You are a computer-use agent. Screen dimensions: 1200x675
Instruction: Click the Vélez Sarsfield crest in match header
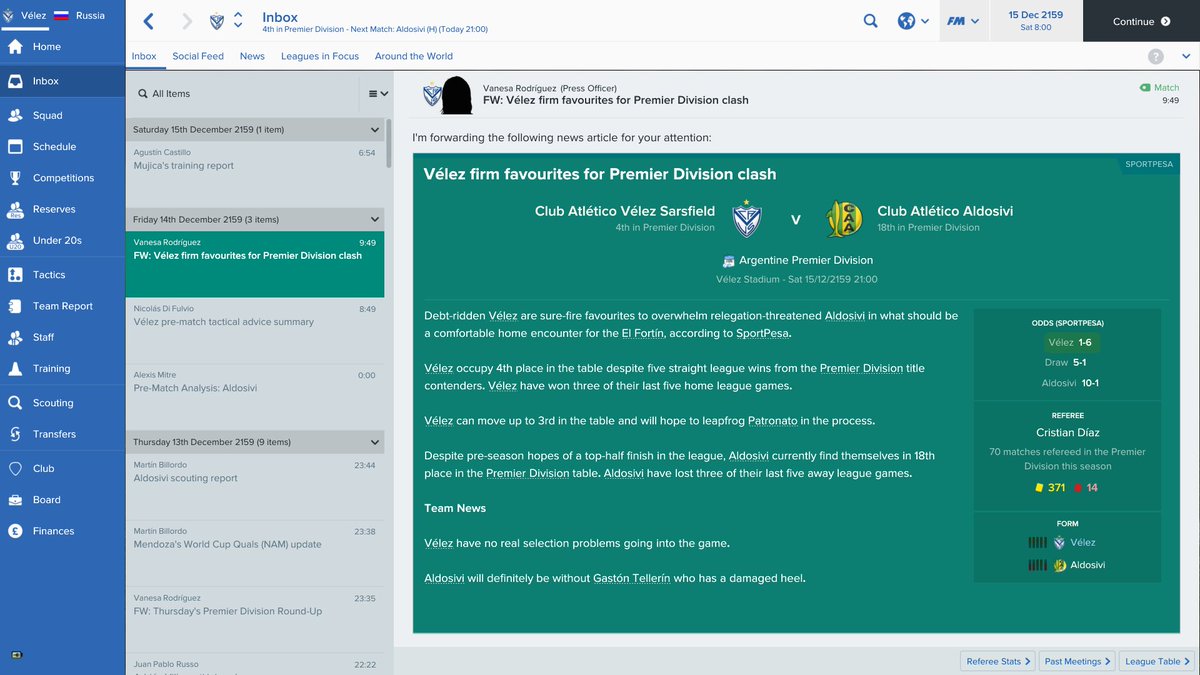pyautogui.click(x=747, y=219)
